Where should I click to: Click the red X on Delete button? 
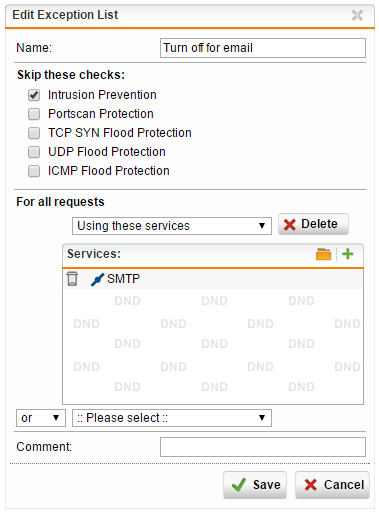[289, 224]
